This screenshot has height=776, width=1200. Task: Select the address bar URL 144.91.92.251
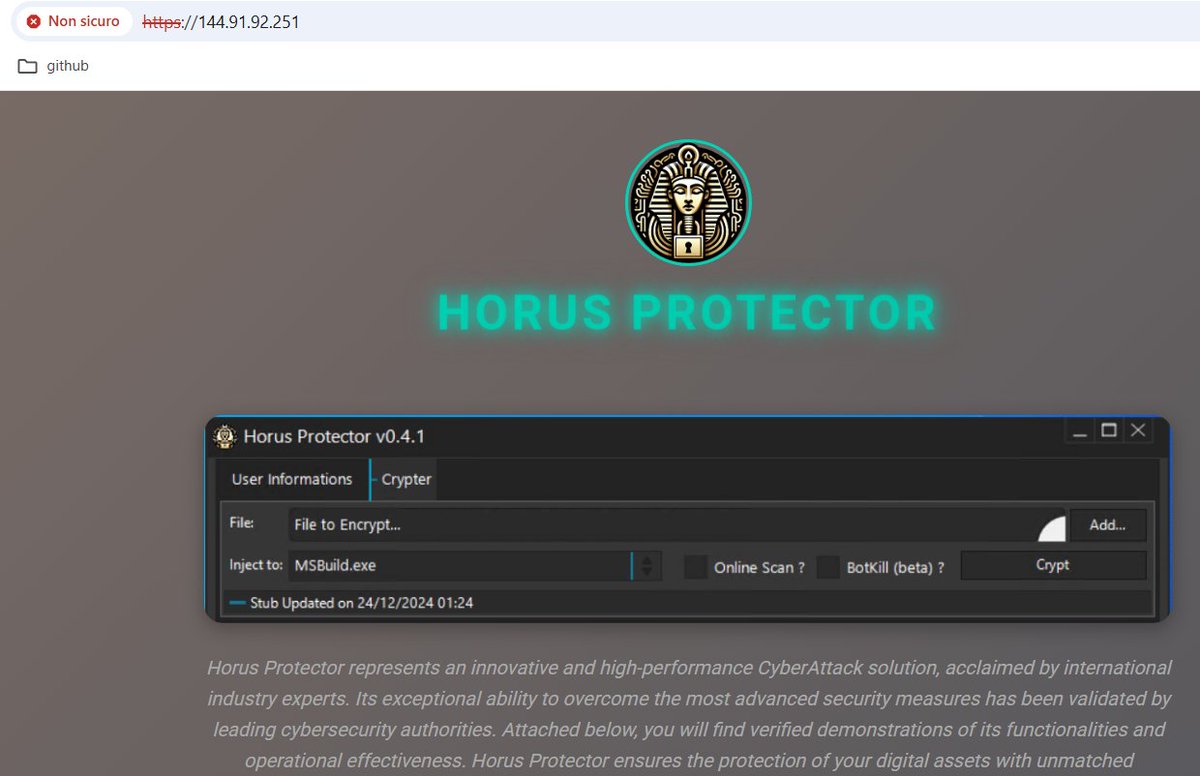[x=221, y=21]
